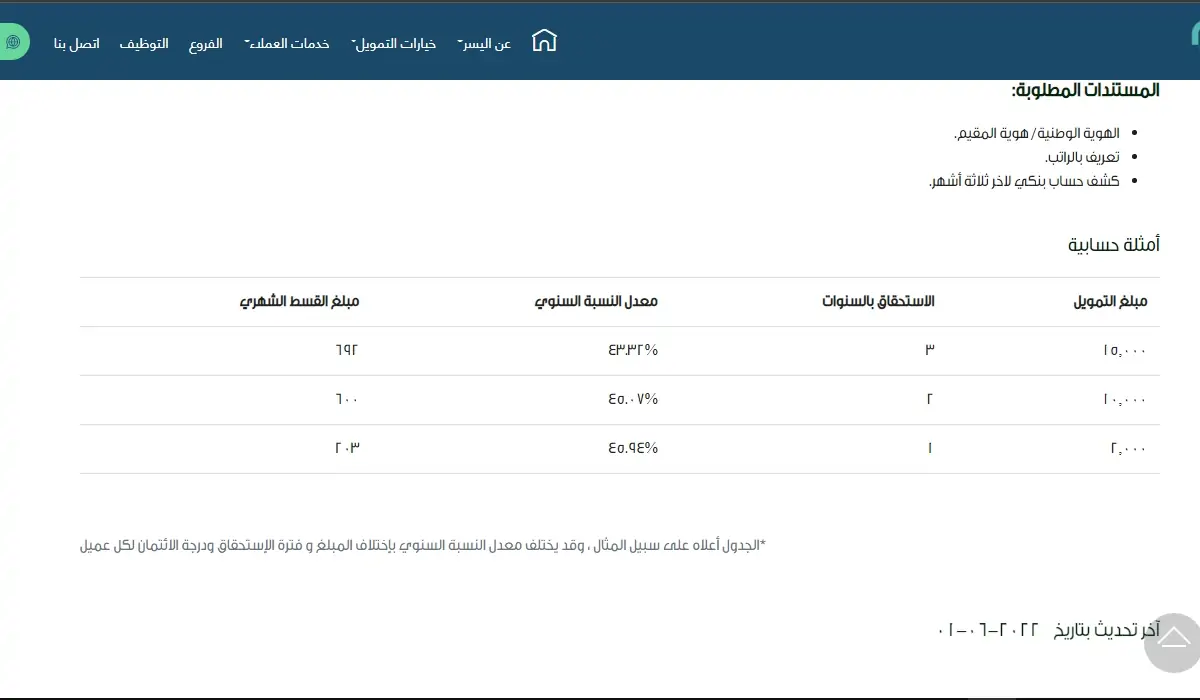1200x700 pixels.
Task: Click the monthly installment value ٦٠٠
Action: (x=346, y=399)
